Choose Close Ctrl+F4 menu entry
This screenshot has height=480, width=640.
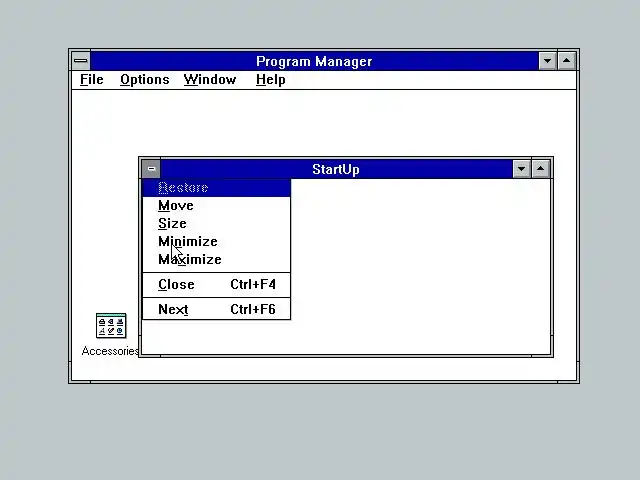[216, 284]
